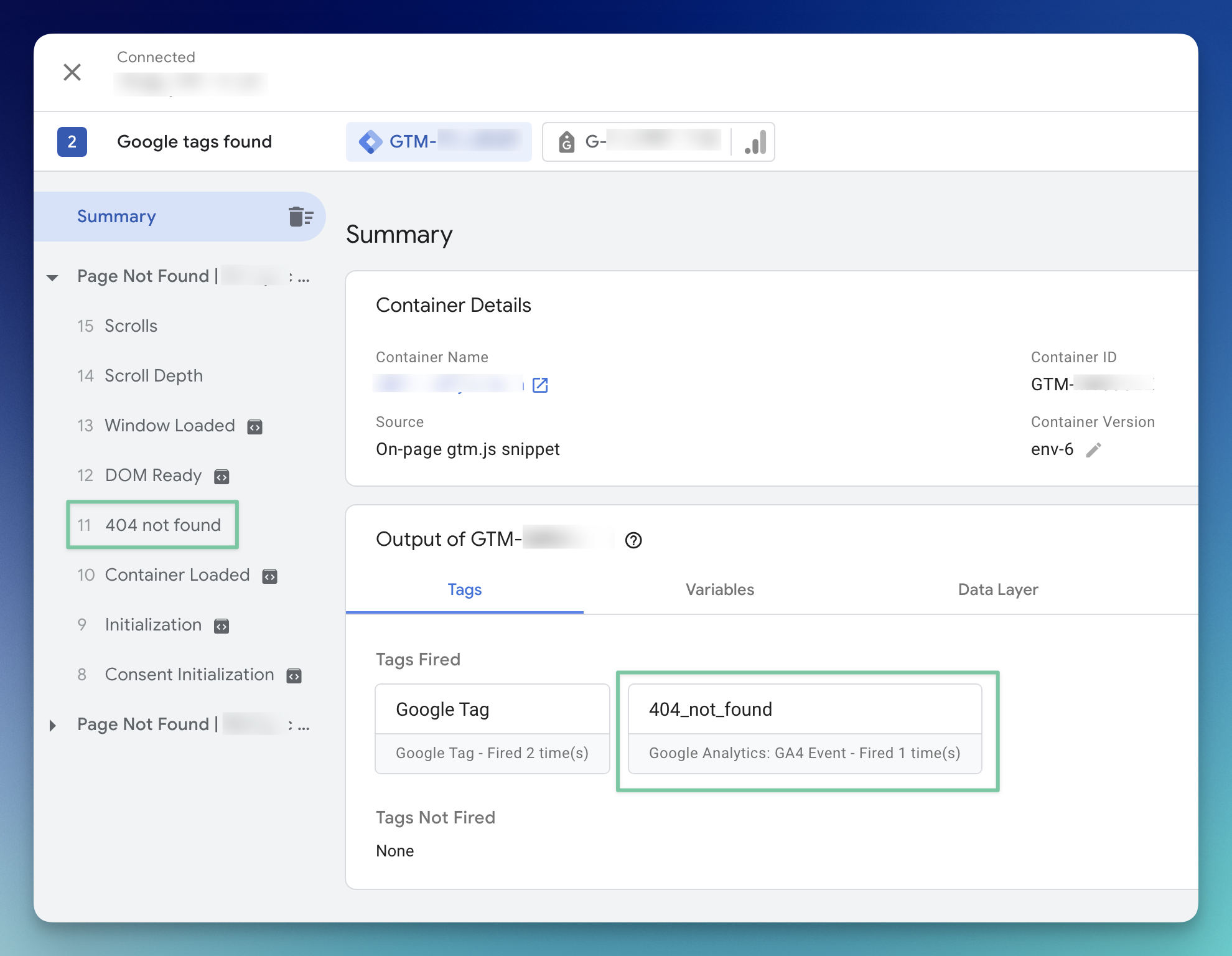Open the Data Layer tab
The image size is (1232, 956).
(997, 589)
